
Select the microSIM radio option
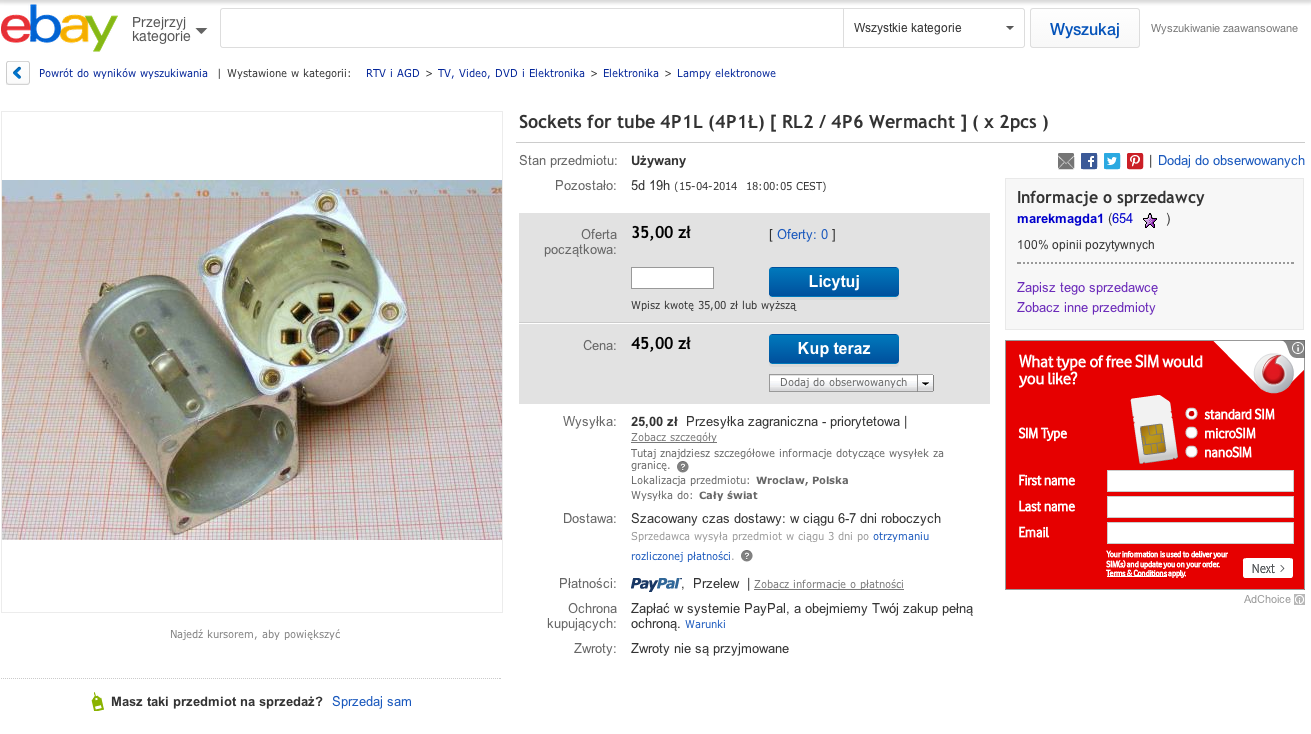pyautogui.click(x=1191, y=433)
